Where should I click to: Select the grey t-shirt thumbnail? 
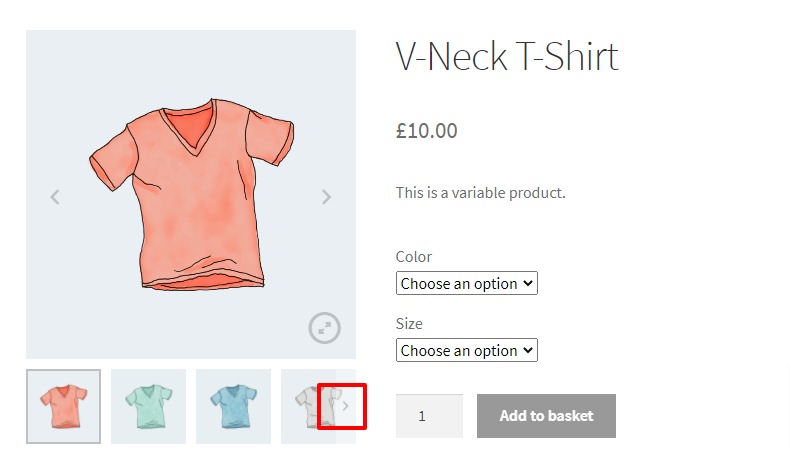coord(300,406)
